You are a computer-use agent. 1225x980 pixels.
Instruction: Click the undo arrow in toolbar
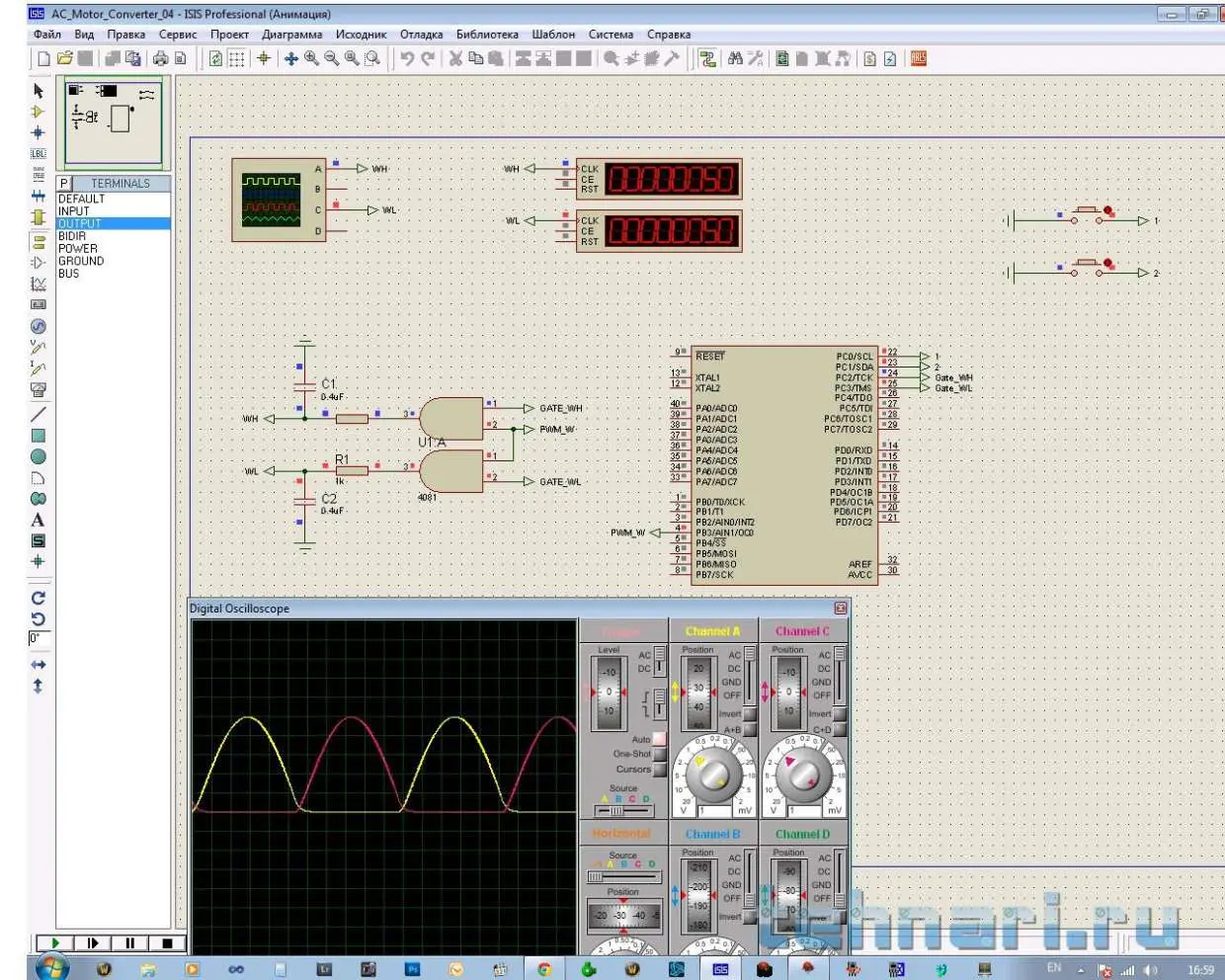(x=407, y=59)
